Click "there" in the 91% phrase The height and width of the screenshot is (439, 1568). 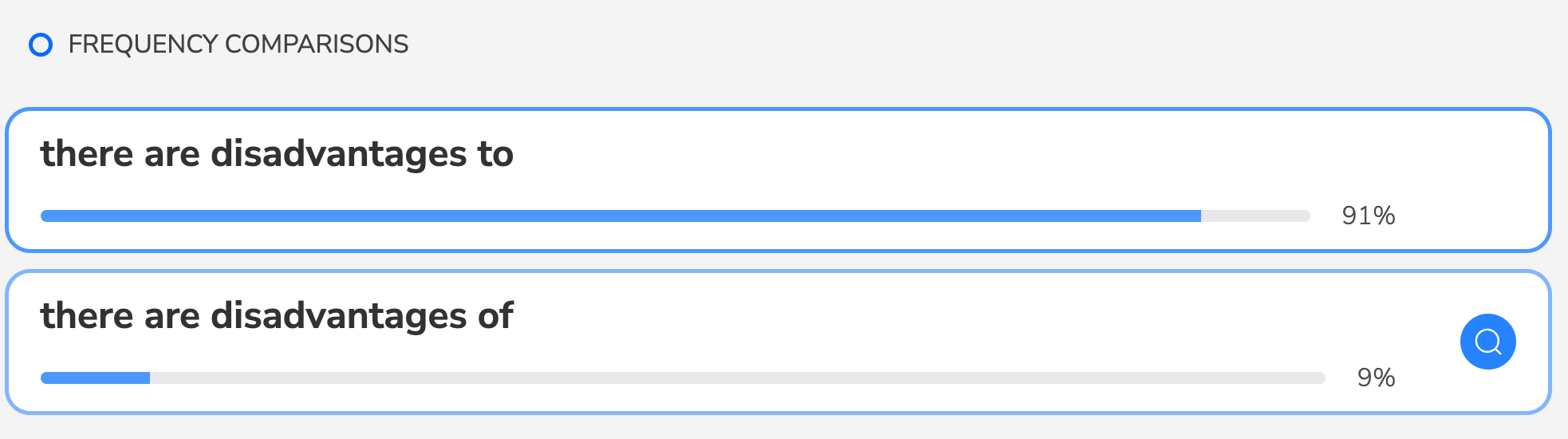click(86, 154)
